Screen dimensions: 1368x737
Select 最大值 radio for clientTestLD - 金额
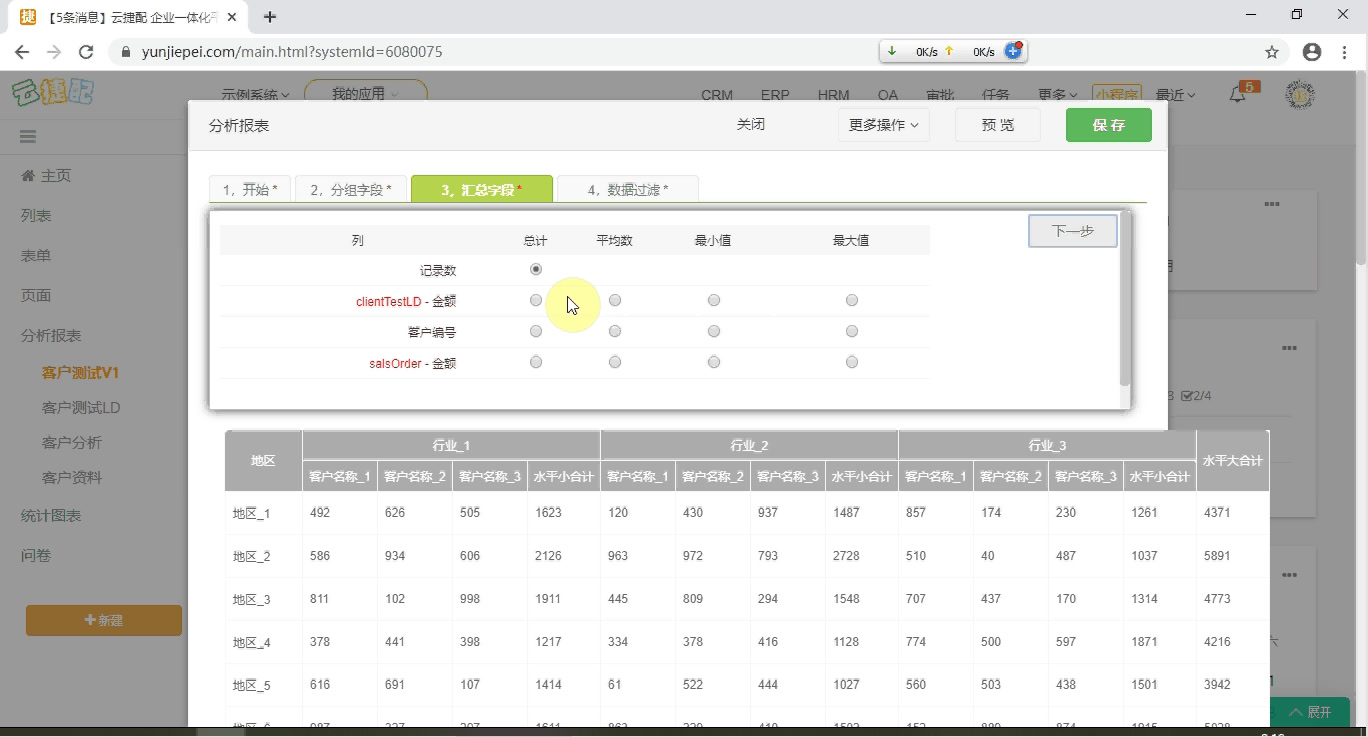[x=852, y=300]
